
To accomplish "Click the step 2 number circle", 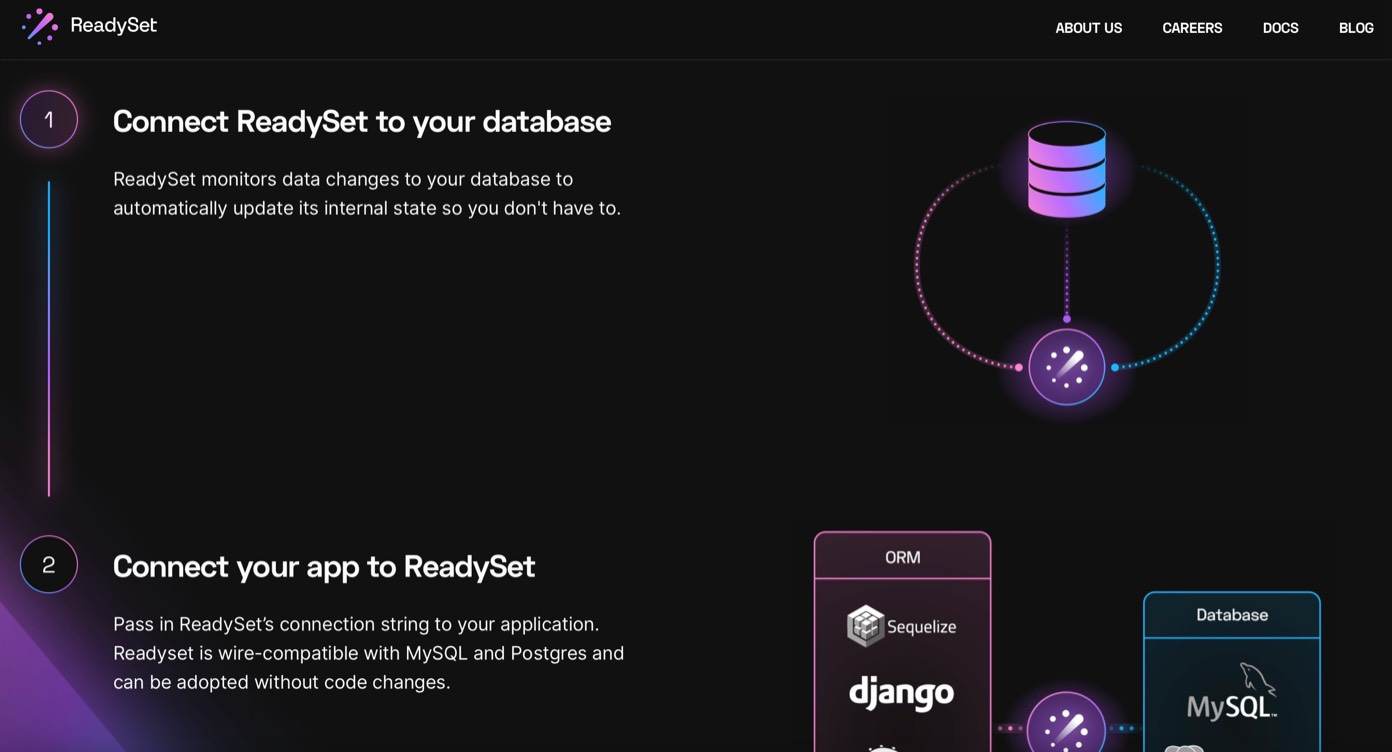I will pyautogui.click(x=49, y=564).
